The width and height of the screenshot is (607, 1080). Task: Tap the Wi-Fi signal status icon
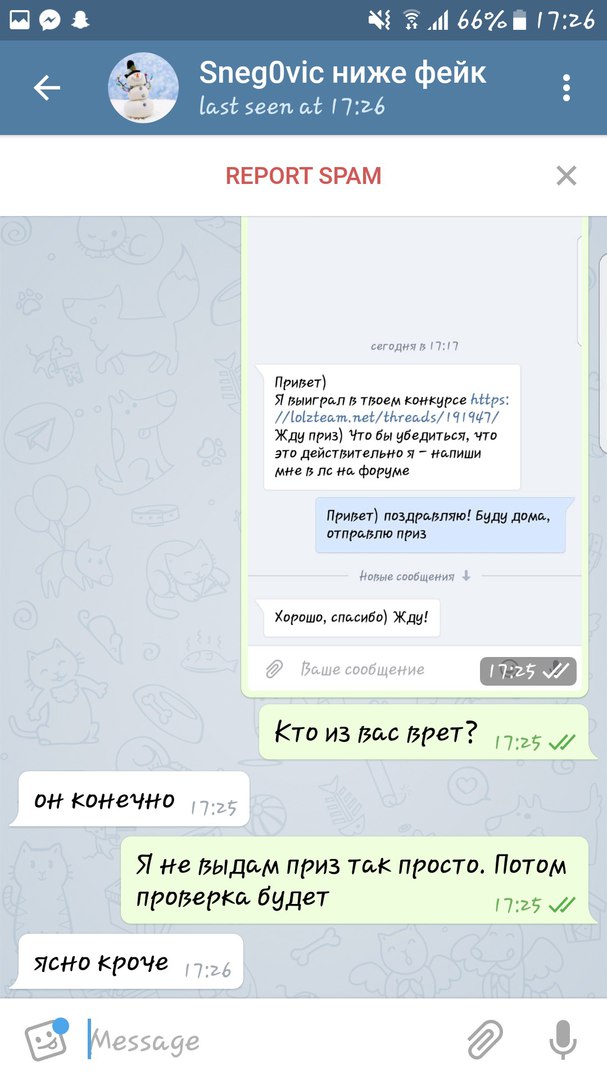point(411,21)
